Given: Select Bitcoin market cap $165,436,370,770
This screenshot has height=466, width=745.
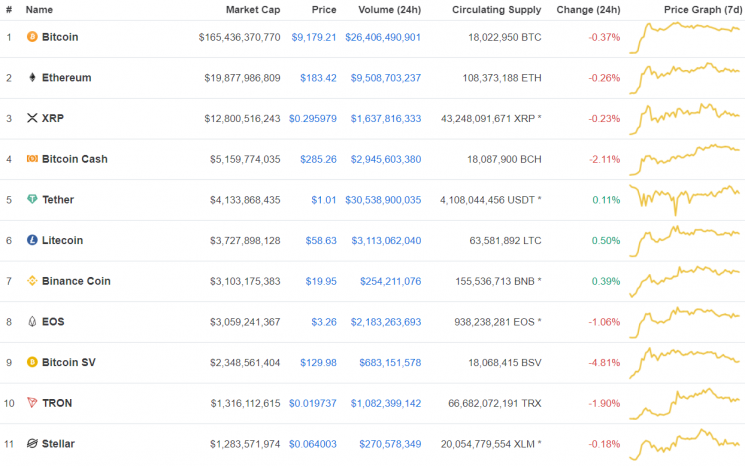Looking at the screenshot, I should pos(239,37).
